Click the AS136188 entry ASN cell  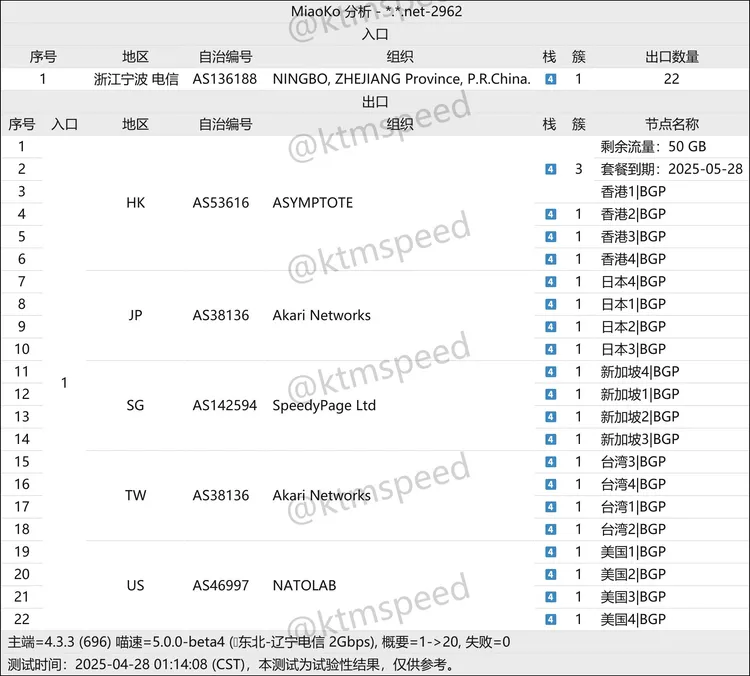click(x=225, y=79)
